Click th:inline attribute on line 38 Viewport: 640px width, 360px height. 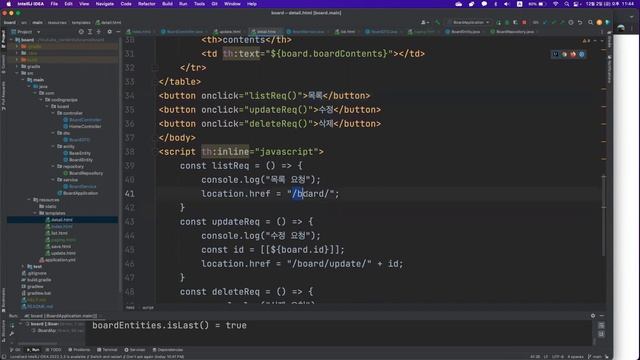pos(225,151)
